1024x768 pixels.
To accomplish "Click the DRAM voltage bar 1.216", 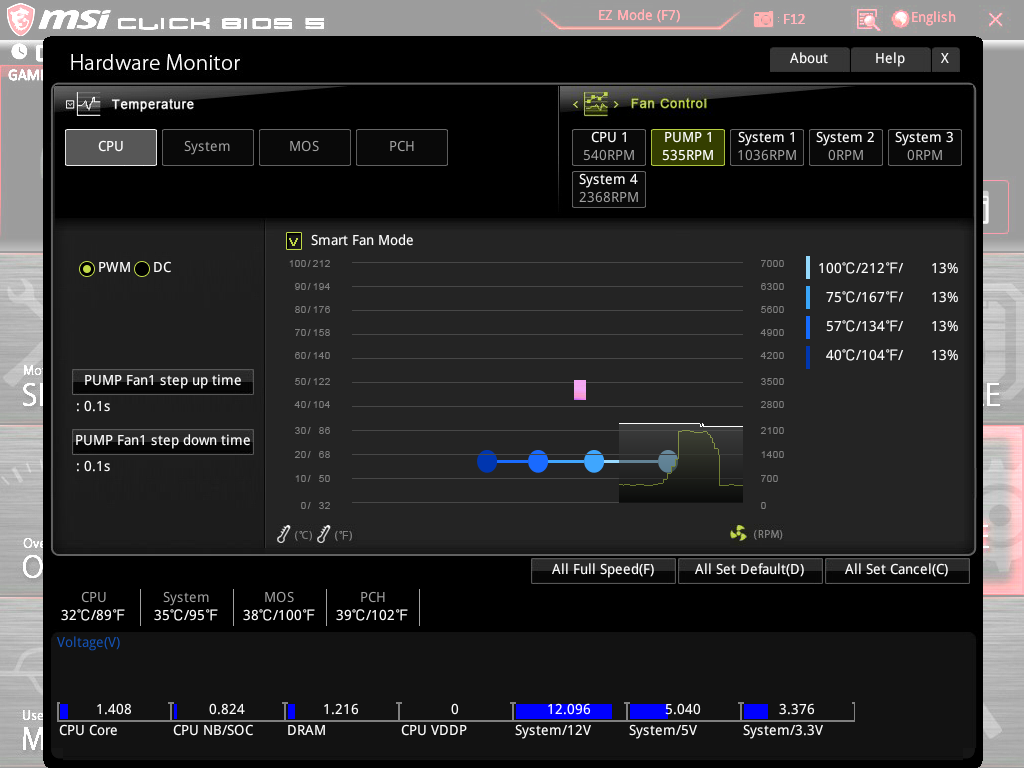I will 342,711.
